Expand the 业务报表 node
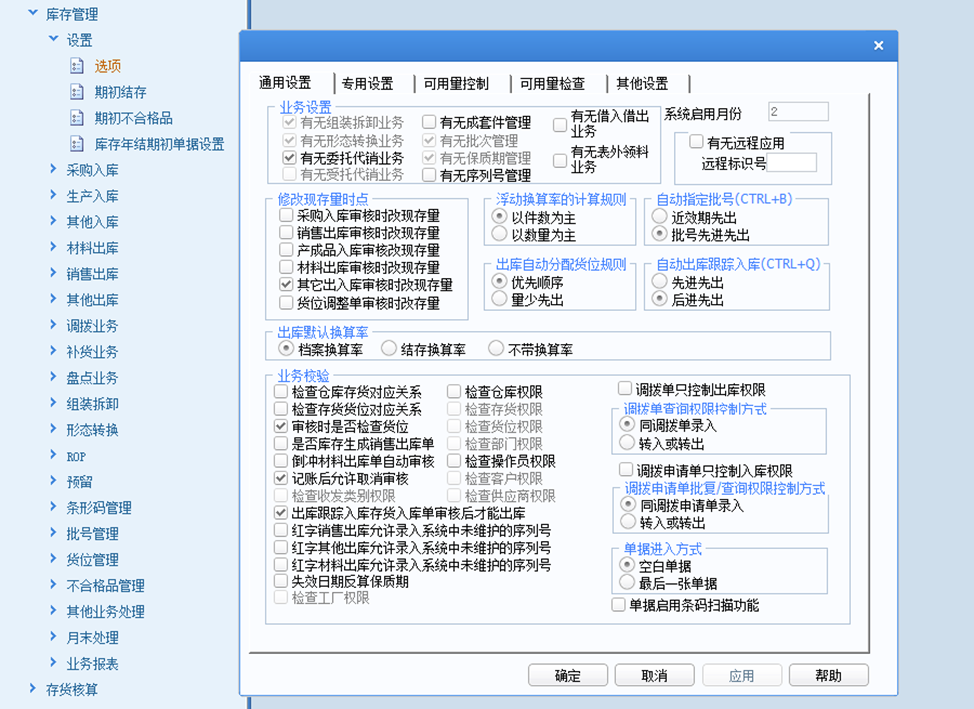974x709 pixels. (53, 662)
